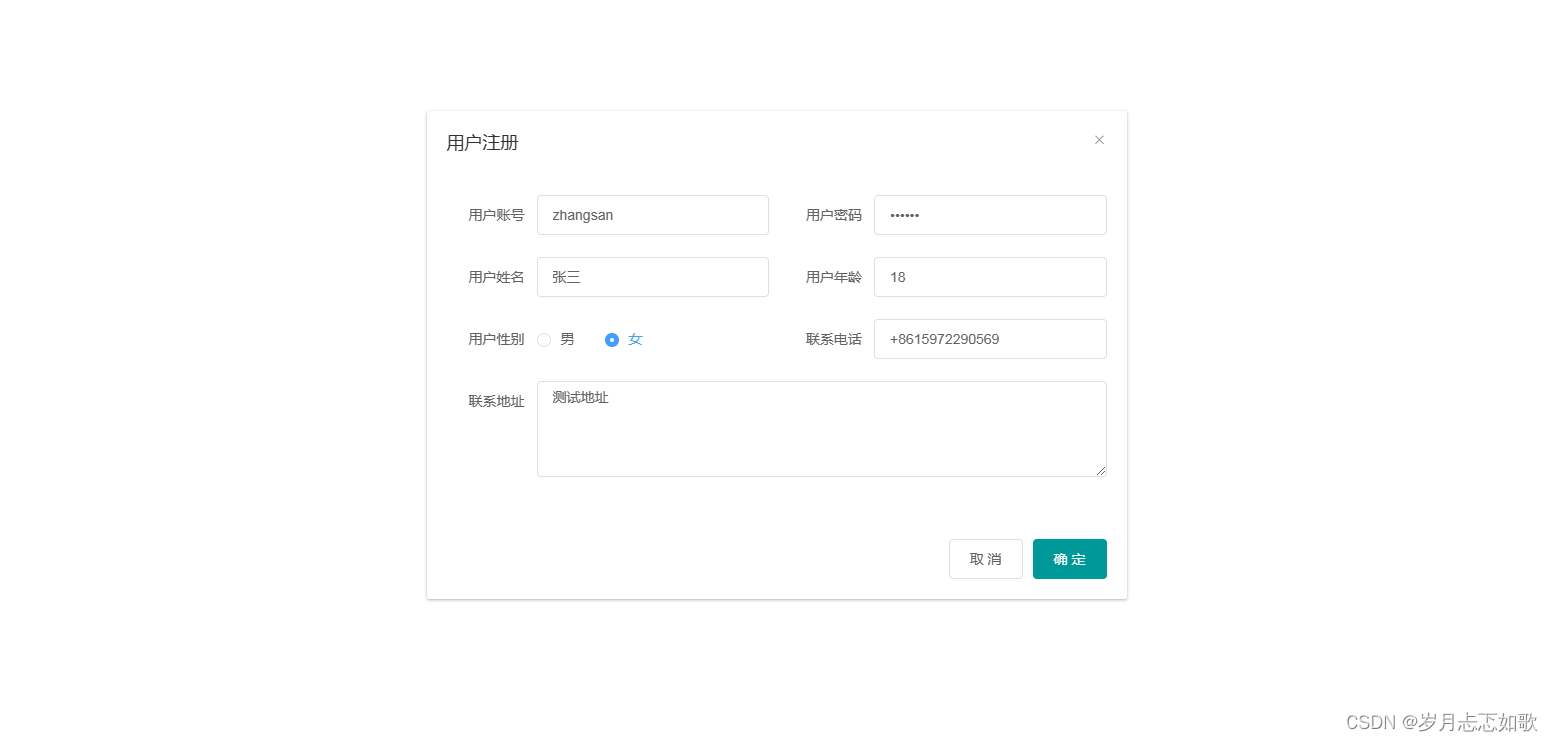The image size is (1553, 742).
Task: Select the 男 radio button
Action: click(544, 339)
